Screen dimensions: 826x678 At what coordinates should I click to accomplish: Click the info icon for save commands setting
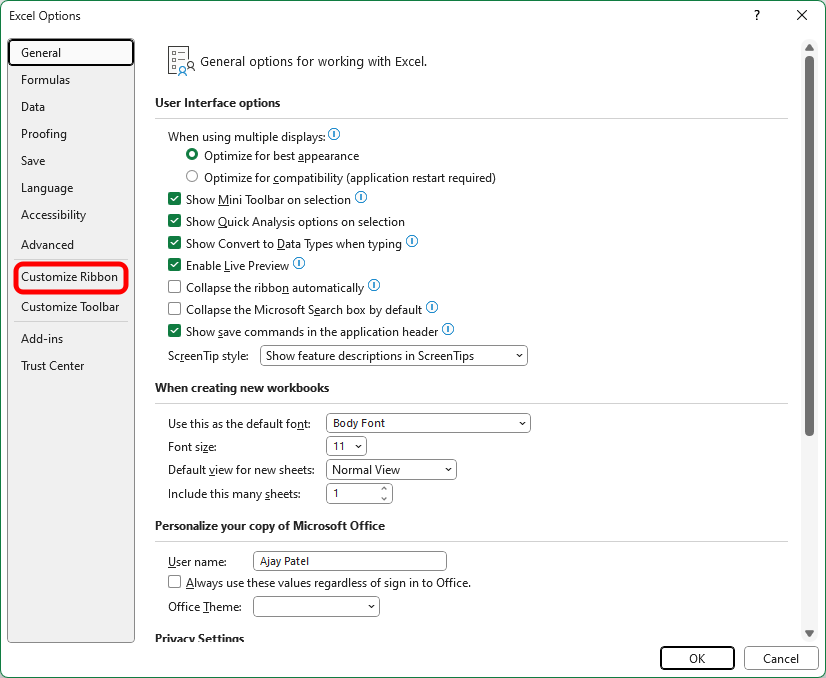[447, 329]
